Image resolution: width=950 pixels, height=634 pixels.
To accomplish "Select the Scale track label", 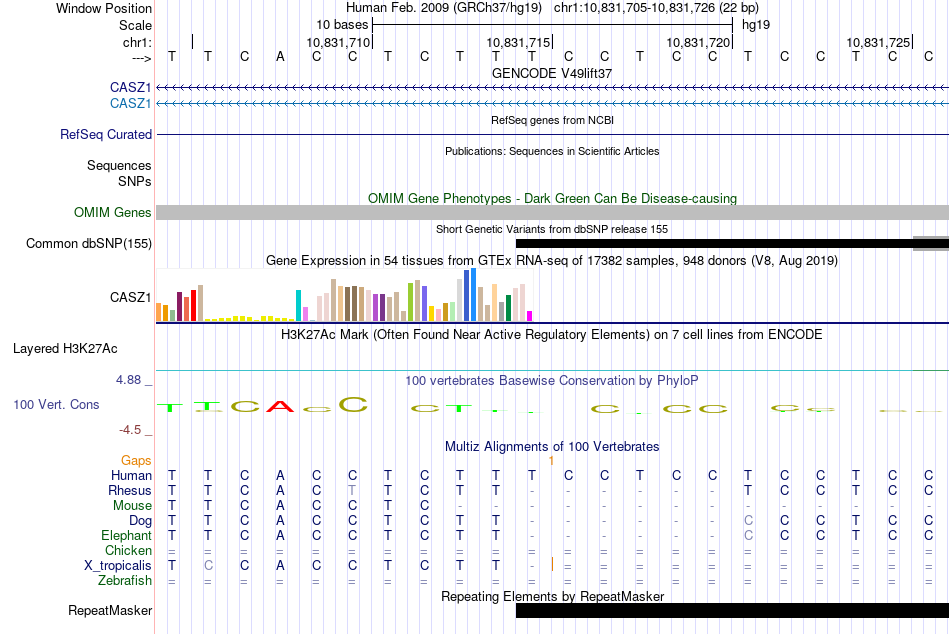I will click(135, 25).
